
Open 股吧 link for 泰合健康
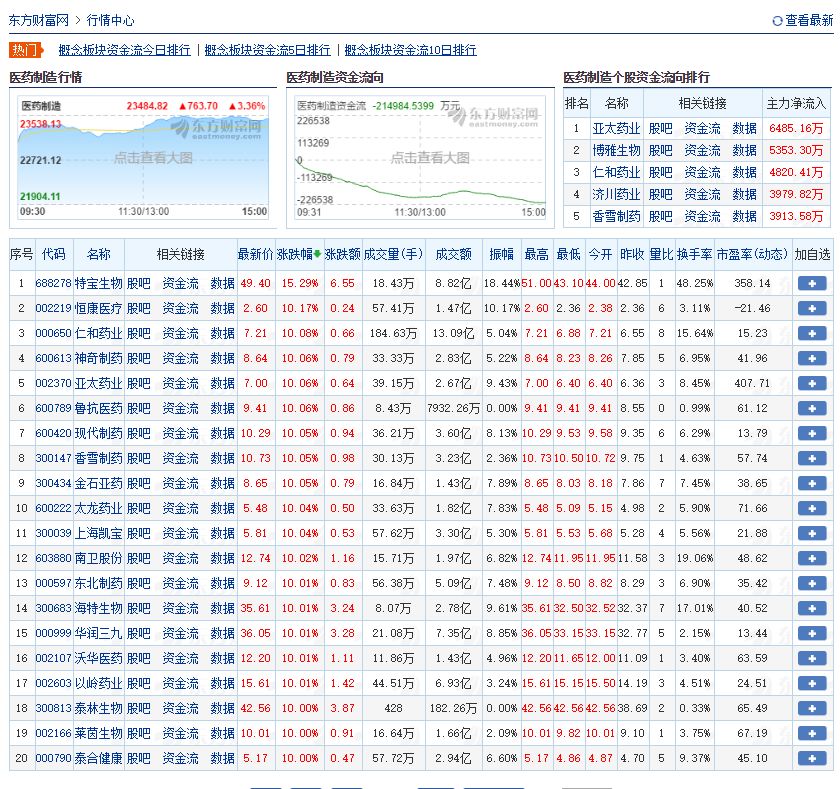pos(139,758)
